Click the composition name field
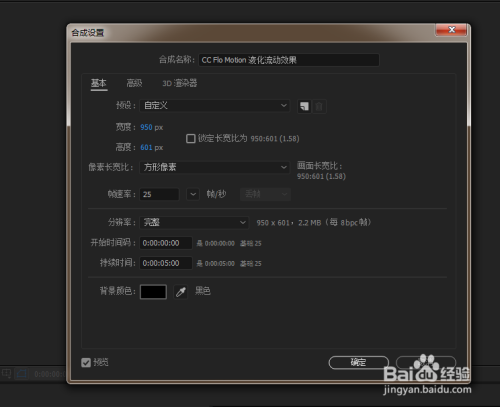500x407 pixels. pyautogui.click(x=289, y=60)
